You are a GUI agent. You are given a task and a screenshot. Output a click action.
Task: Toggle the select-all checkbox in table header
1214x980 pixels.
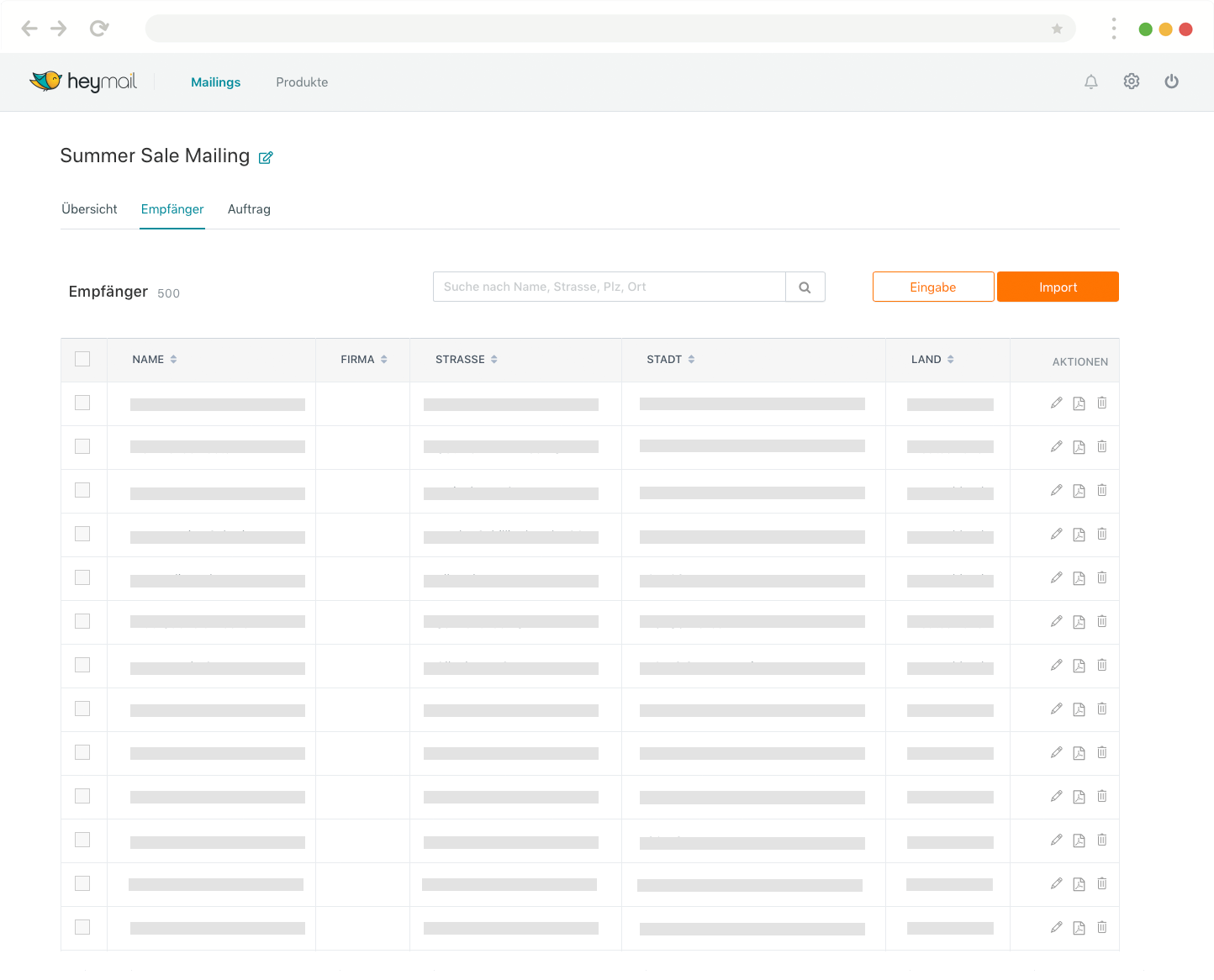tap(82, 360)
